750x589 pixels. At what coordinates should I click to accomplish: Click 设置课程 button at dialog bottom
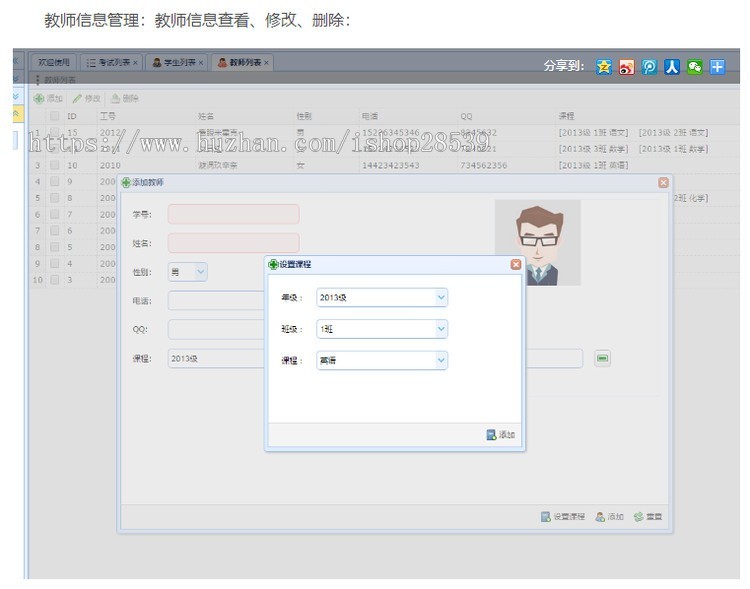[563, 516]
